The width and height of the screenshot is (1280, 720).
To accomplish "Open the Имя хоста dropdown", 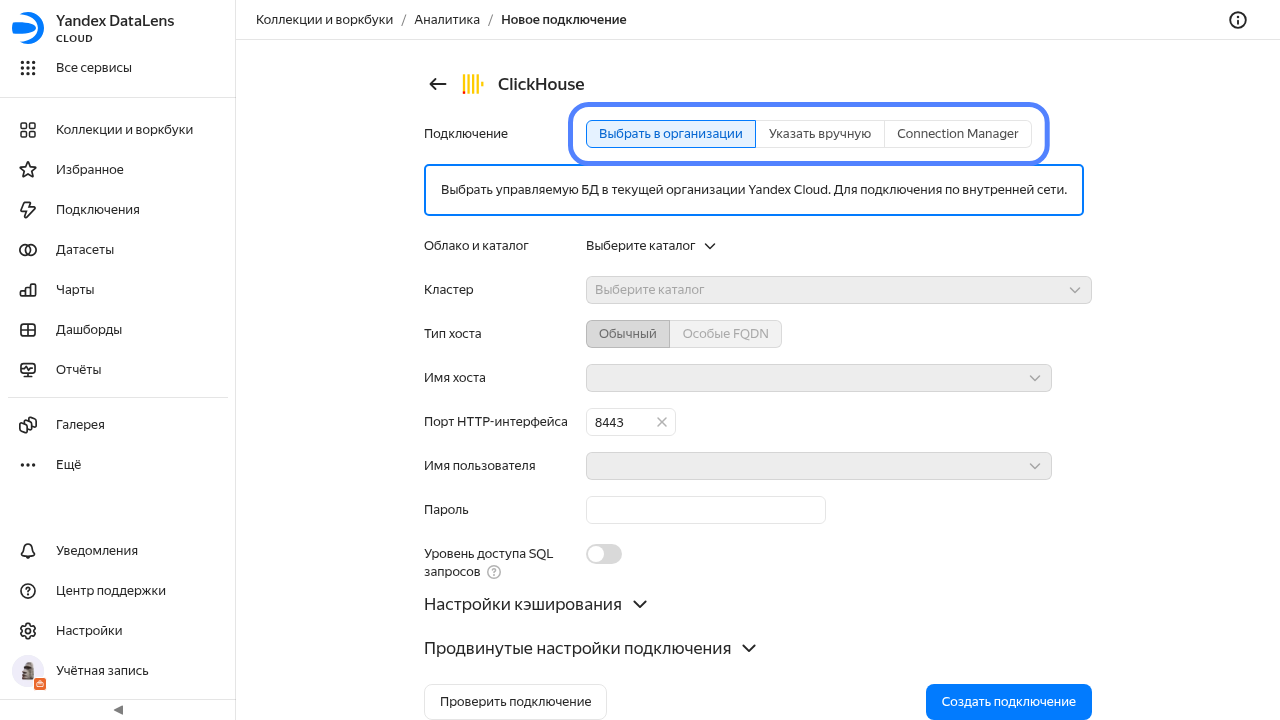I will pyautogui.click(x=819, y=378).
